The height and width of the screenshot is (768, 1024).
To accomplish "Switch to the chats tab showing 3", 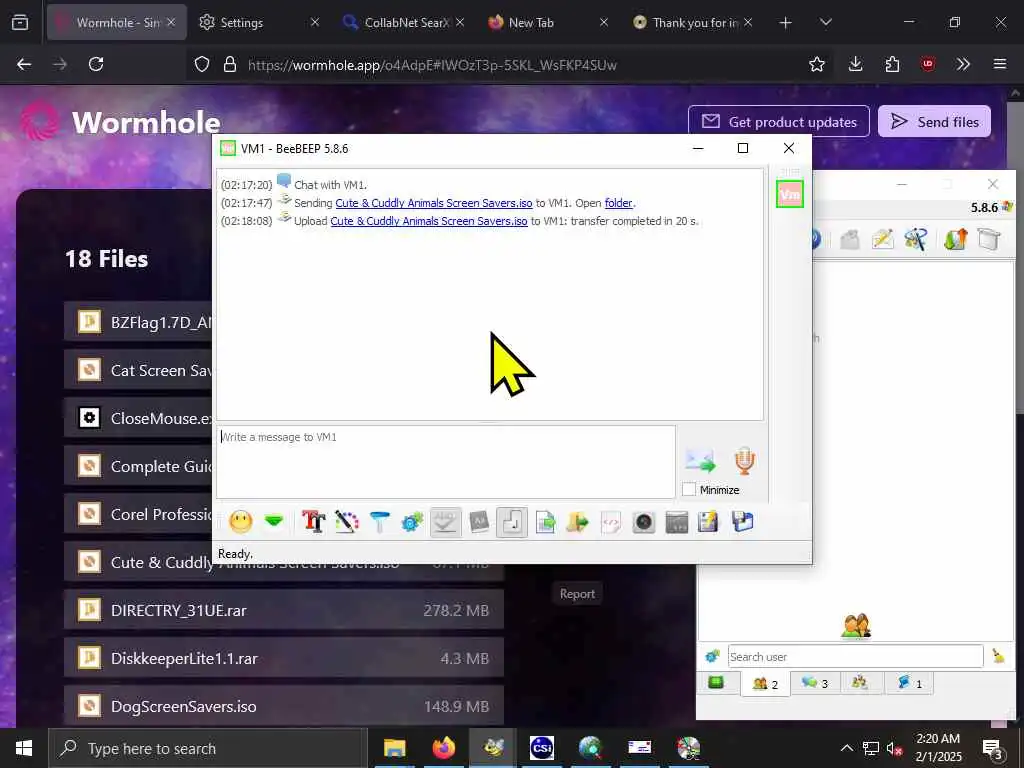I will point(815,683).
